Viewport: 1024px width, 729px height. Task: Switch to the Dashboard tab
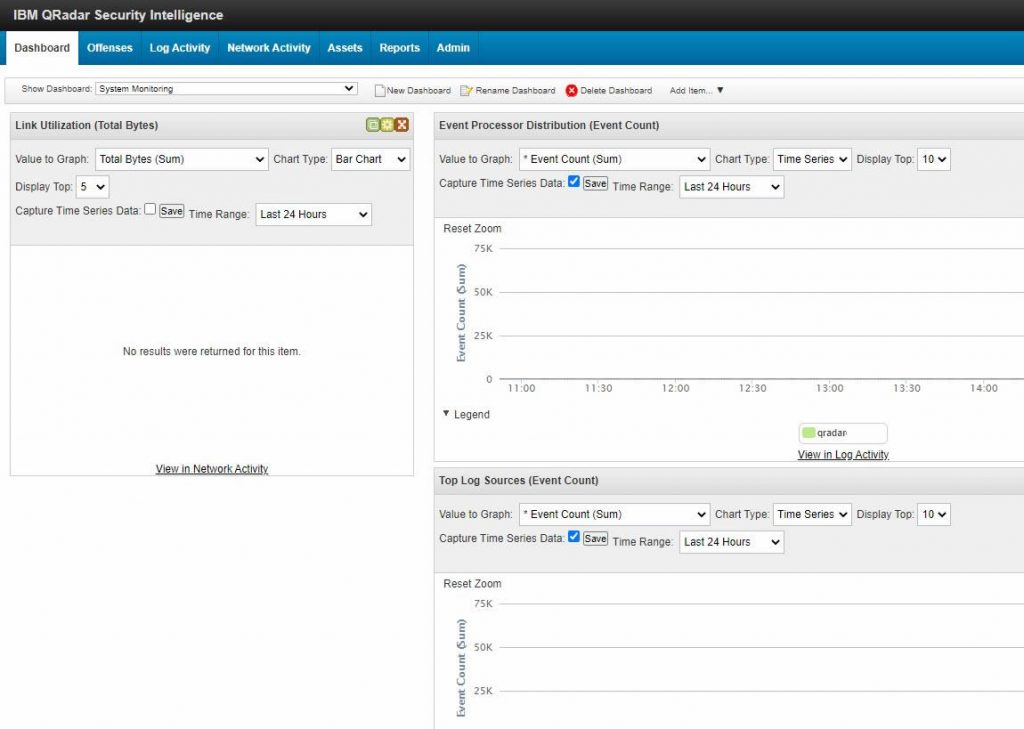(42, 48)
